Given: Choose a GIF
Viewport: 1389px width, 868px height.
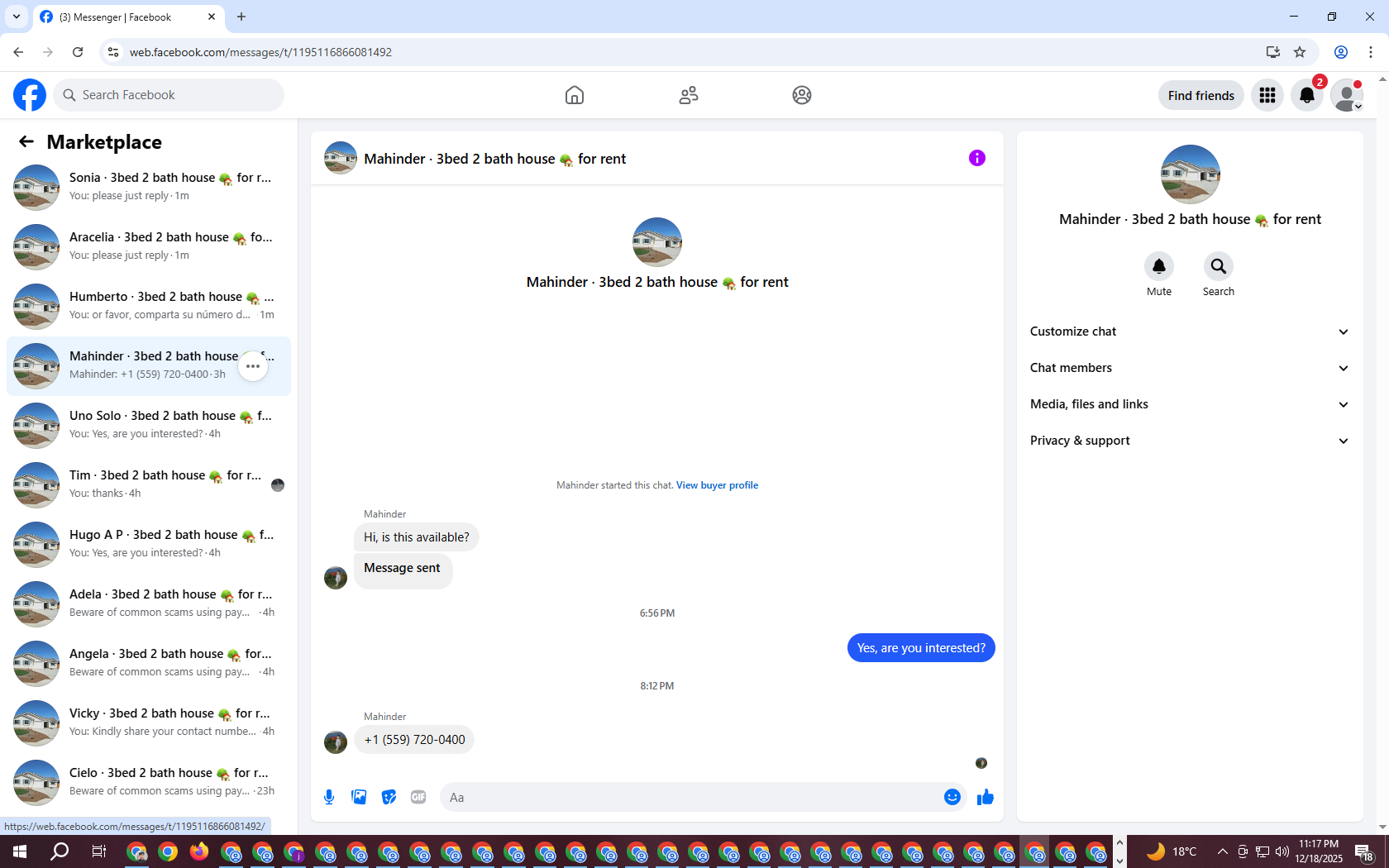Looking at the screenshot, I should tap(418, 797).
